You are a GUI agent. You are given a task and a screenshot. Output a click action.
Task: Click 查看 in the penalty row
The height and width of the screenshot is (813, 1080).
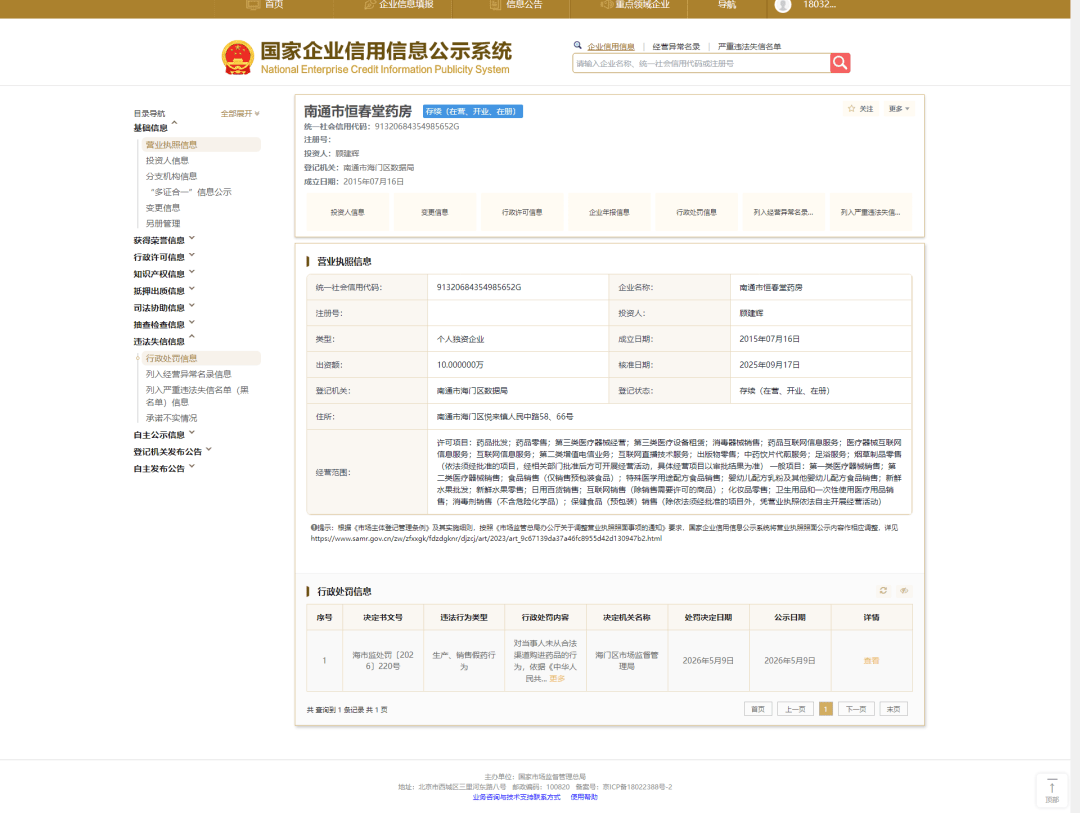point(871,661)
